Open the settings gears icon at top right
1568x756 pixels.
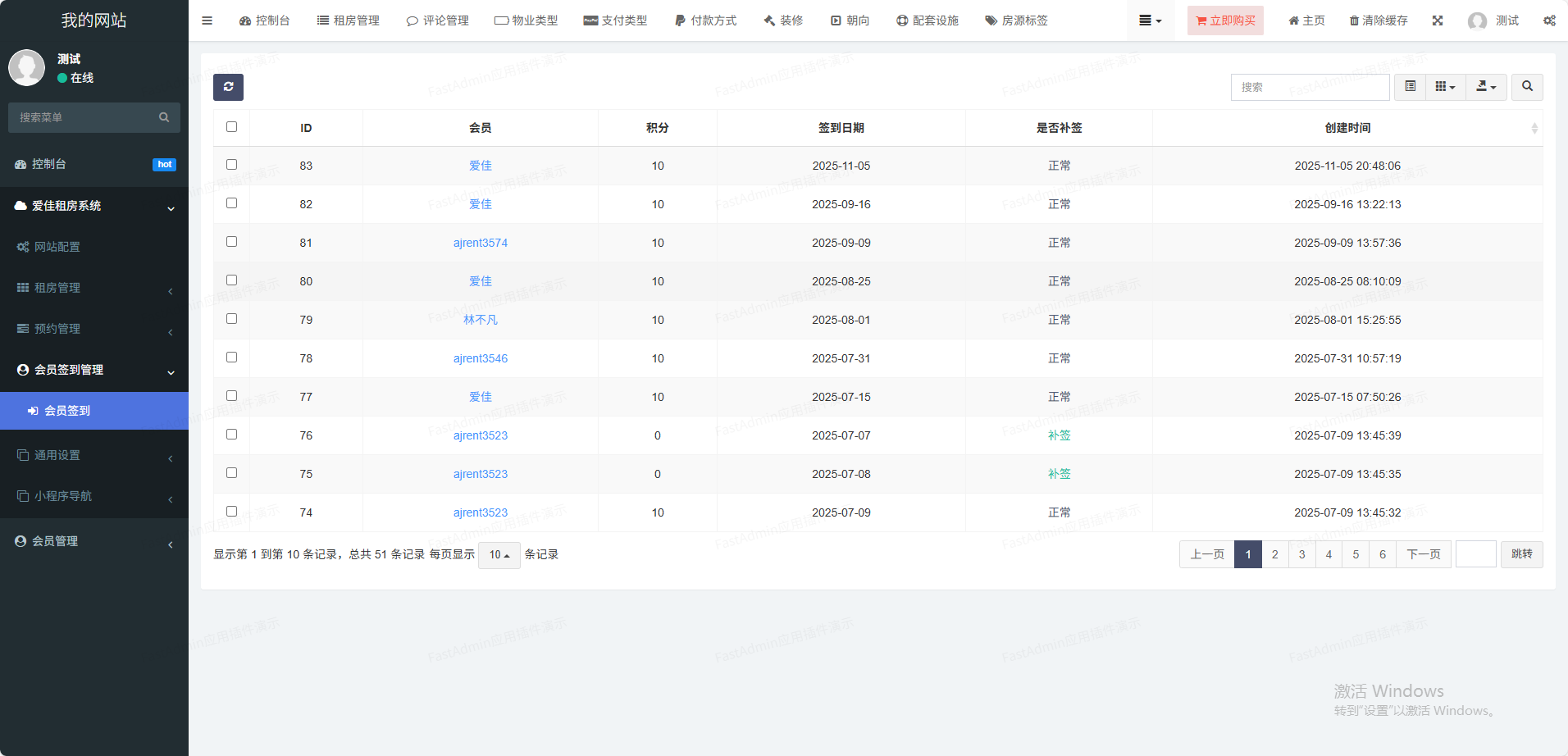tap(1549, 20)
